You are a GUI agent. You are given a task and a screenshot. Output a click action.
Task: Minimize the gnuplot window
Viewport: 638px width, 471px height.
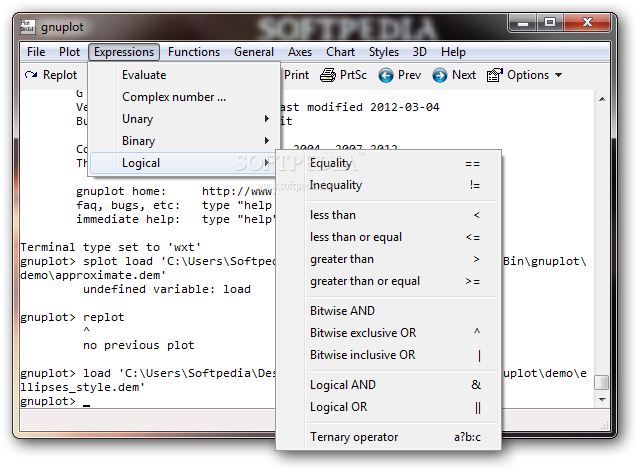pyautogui.click(x=522, y=23)
